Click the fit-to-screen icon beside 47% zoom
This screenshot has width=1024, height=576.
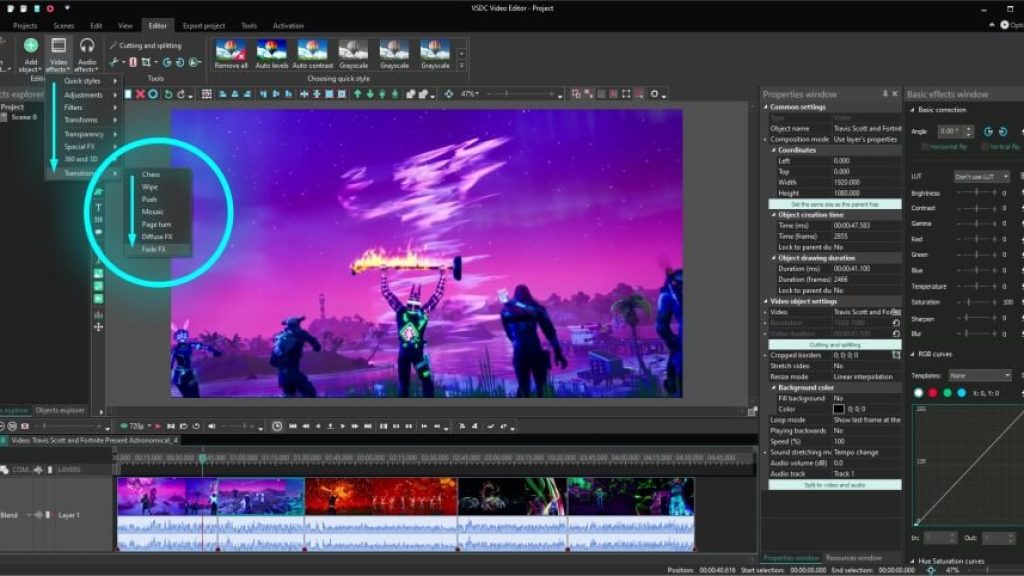[449, 94]
